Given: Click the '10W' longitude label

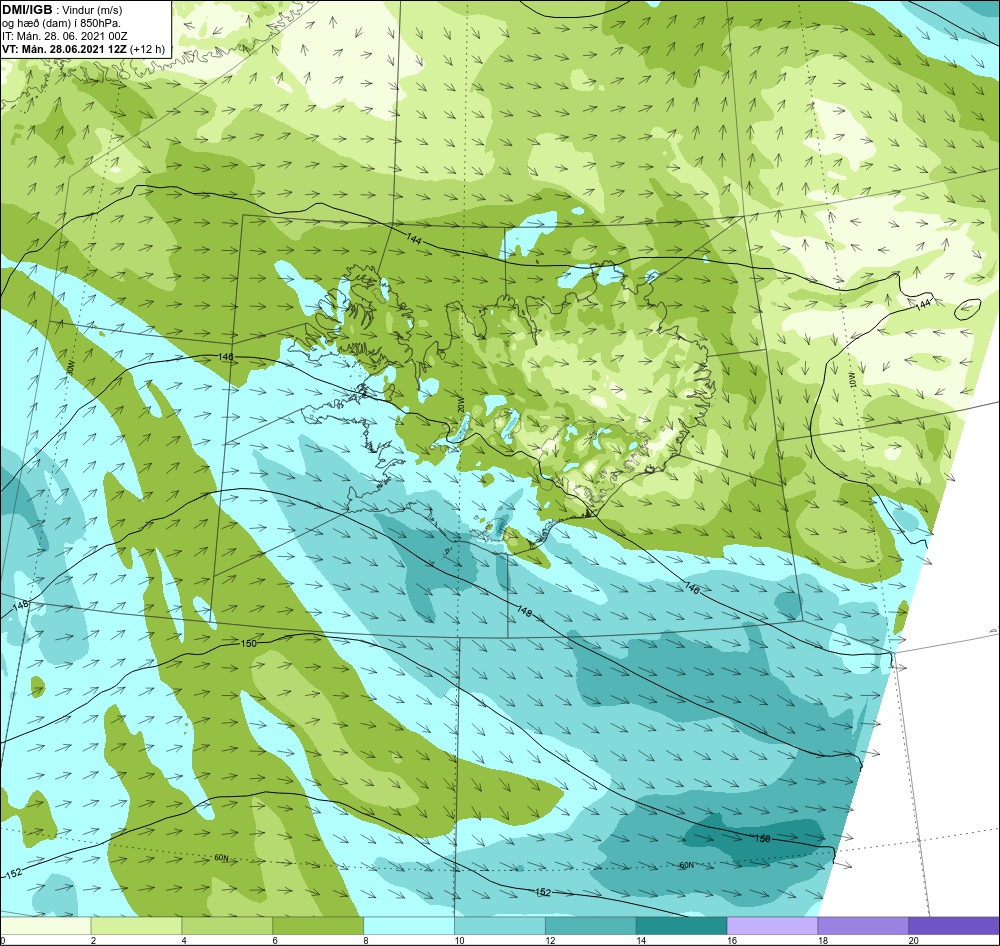Looking at the screenshot, I should pos(853,380).
